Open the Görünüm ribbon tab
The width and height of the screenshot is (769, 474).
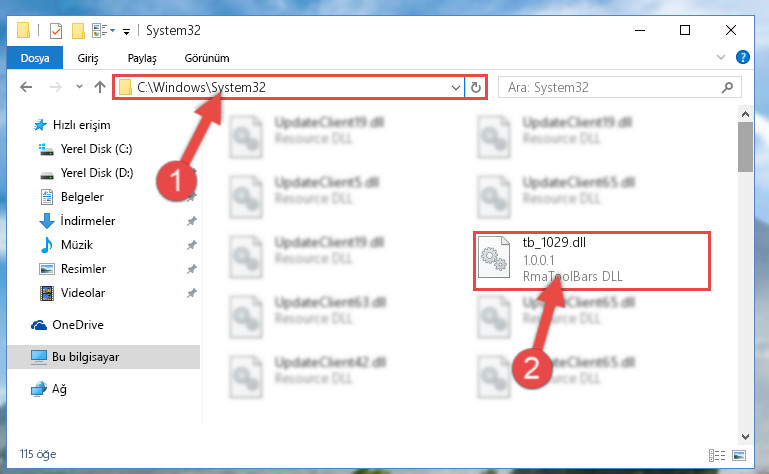tap(206, 58)
